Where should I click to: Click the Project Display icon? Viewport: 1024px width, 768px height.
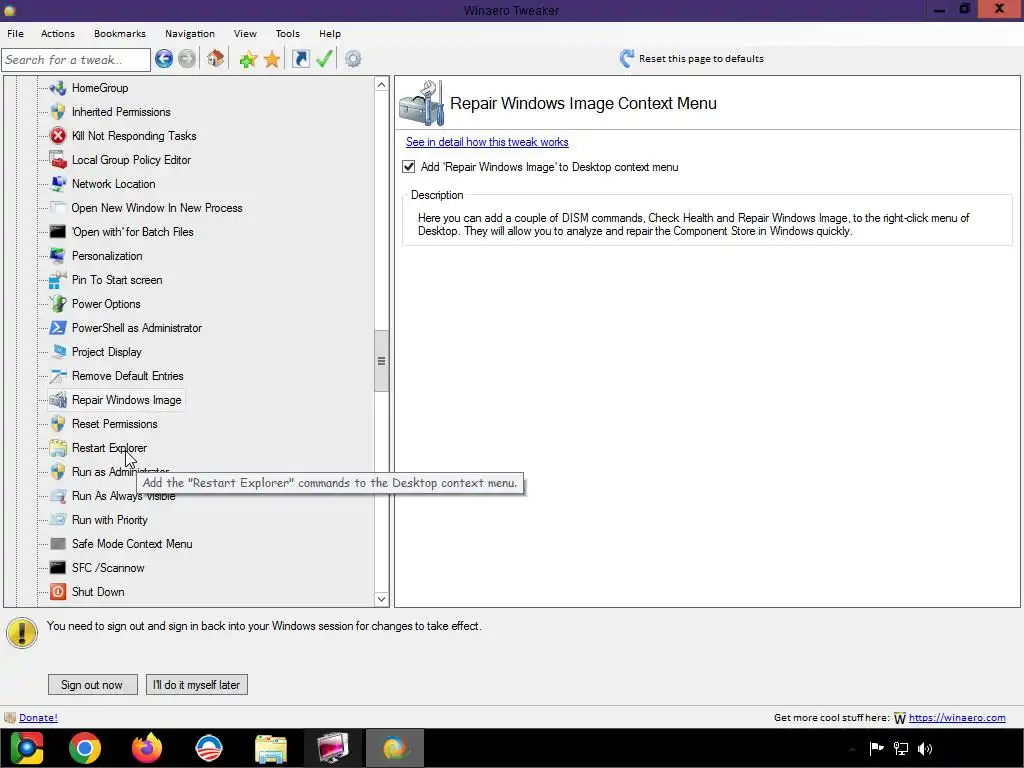click(x=58, y=352)
